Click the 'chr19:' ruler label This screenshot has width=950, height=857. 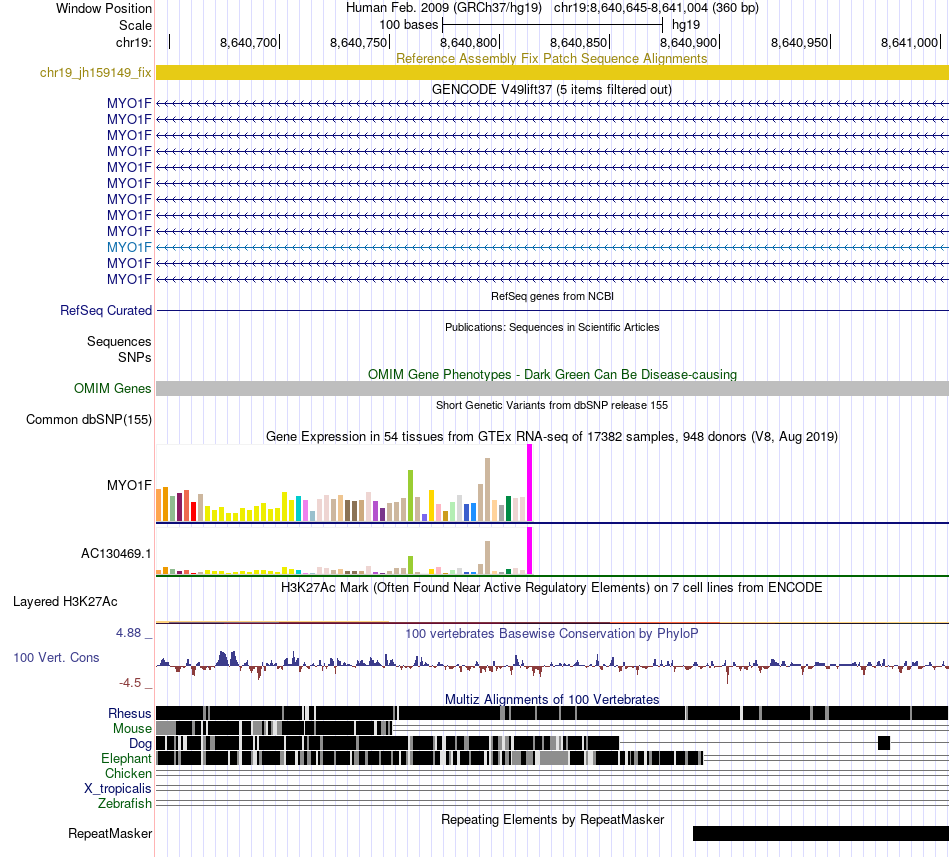(x=134, y=42)
